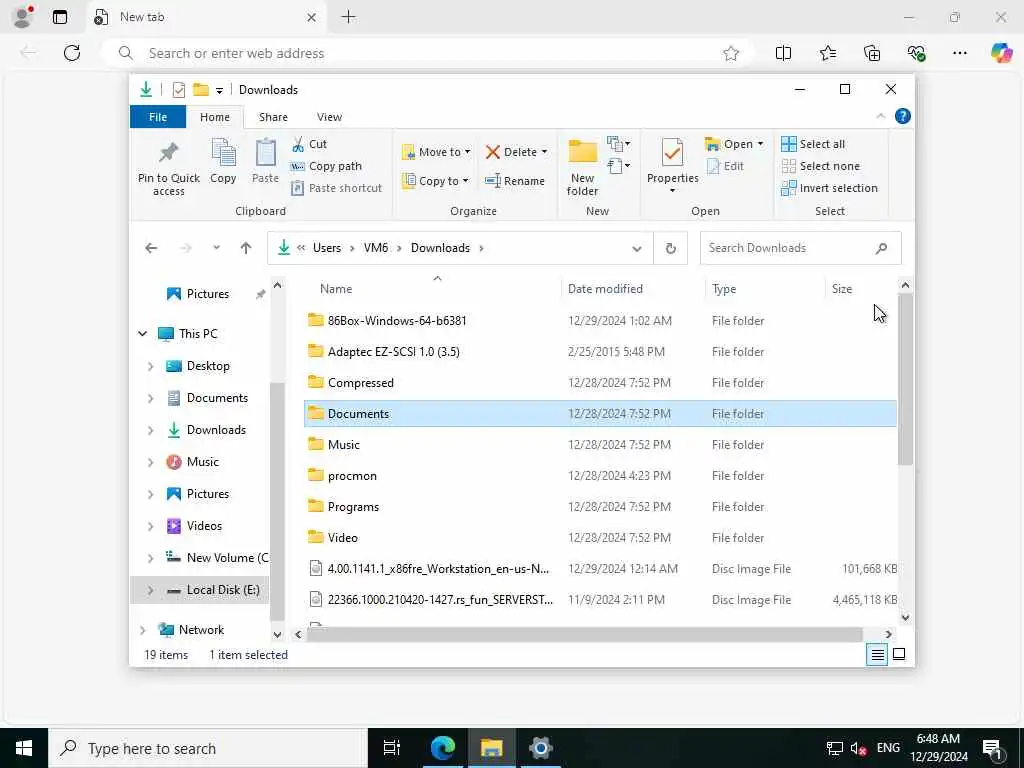This screenshot has height=768, width=1024.
Task: Open Edge tab actions menu icon
Action: click(60, 17)
